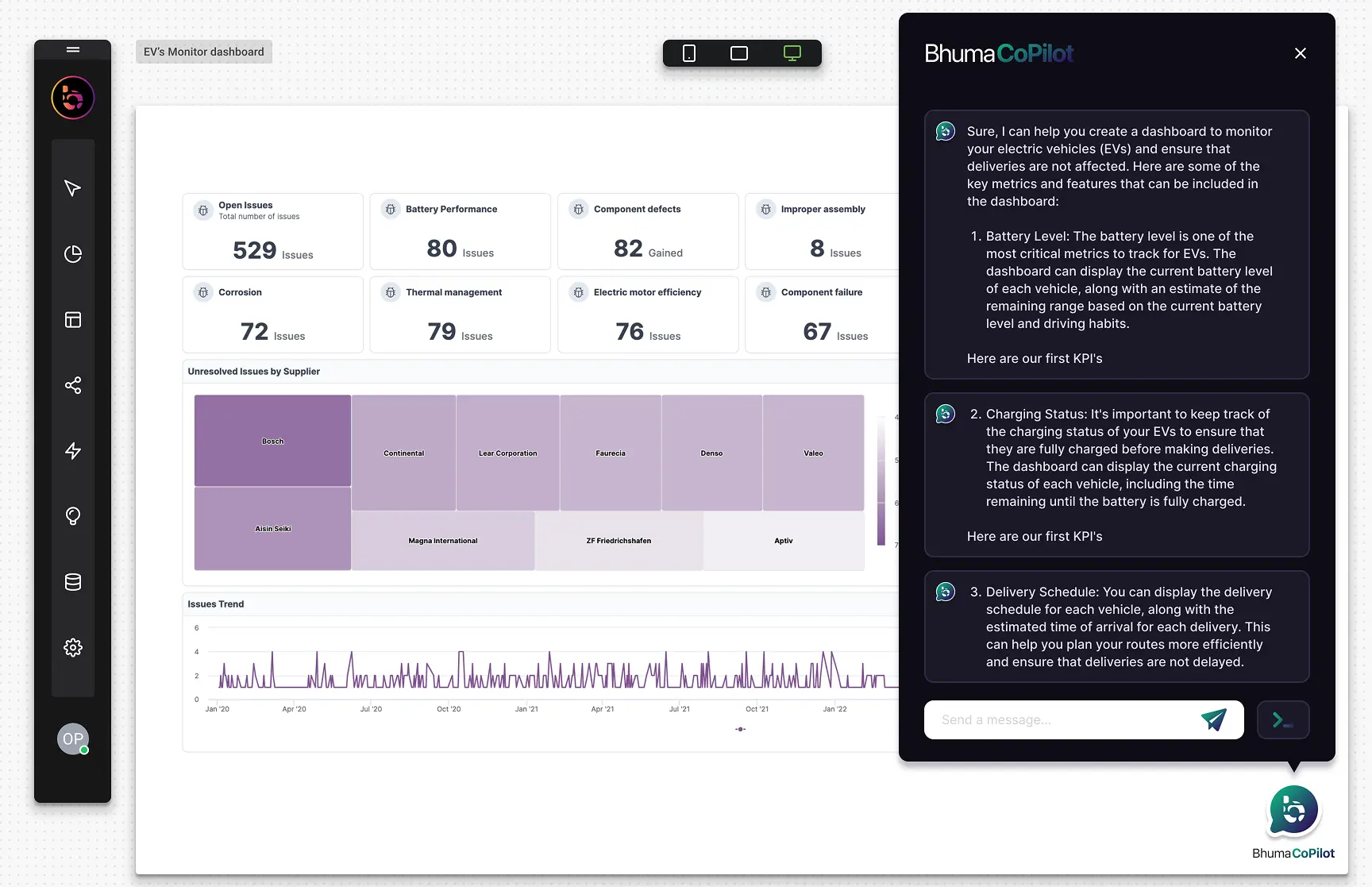This screenshot has height=887, width=1372.
Task: Click the Open Issues card bug icon
Action: coord(203,210)
